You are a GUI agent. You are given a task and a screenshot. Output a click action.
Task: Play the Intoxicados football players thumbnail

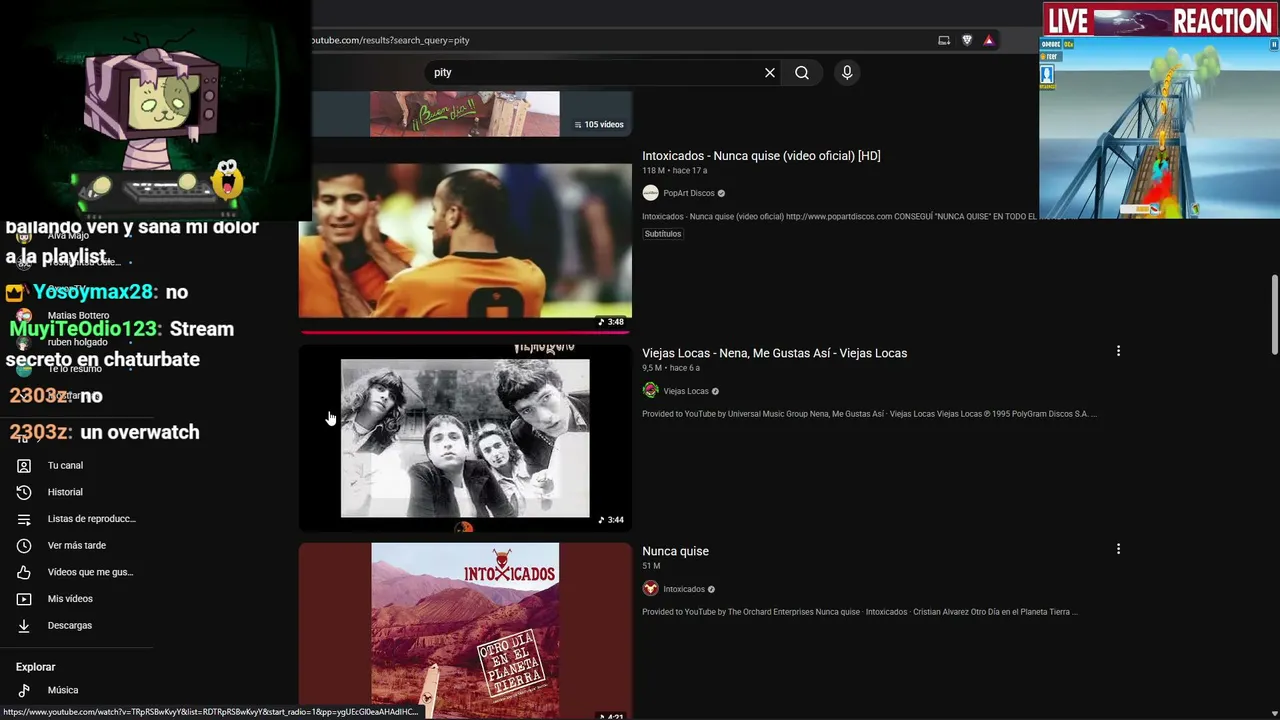pyautogui.click(x=465, y=246)
